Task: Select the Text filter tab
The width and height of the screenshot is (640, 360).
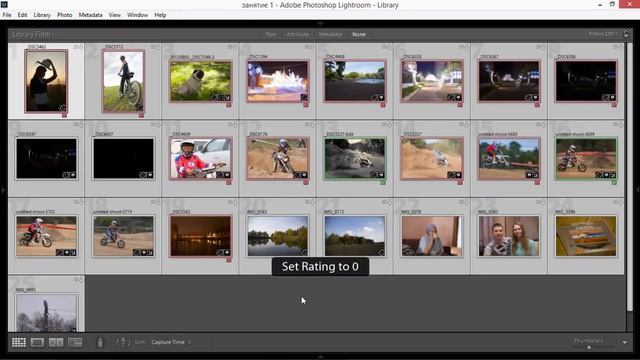Action: [x=271, y=34]
